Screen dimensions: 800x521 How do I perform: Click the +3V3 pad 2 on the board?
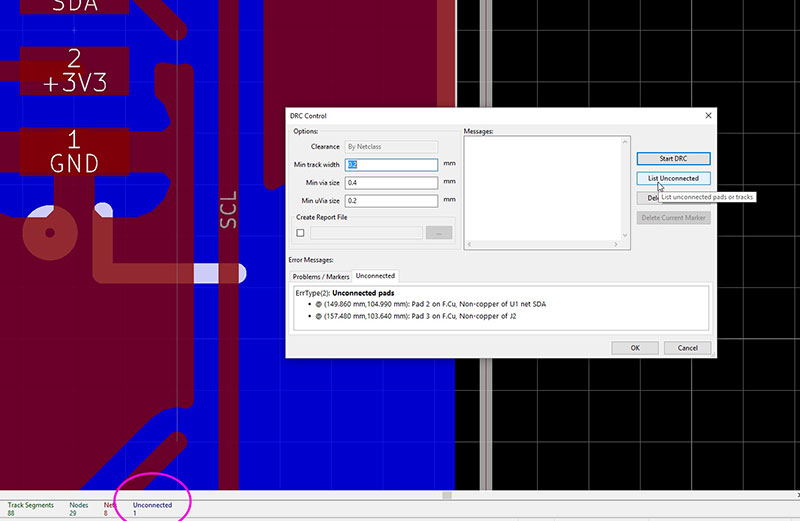coord(73,70)
